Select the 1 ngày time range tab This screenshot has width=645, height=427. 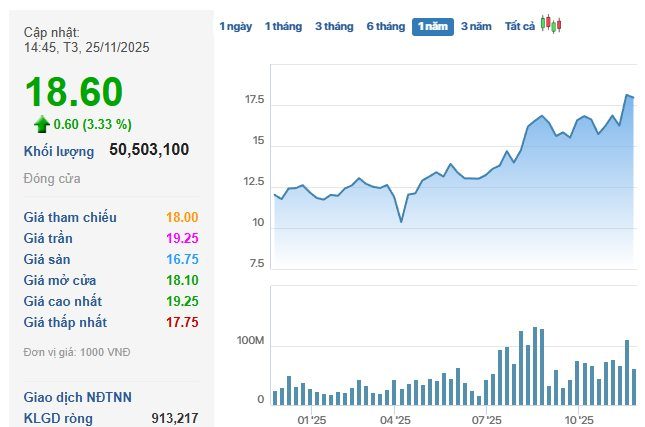[236, 26]
